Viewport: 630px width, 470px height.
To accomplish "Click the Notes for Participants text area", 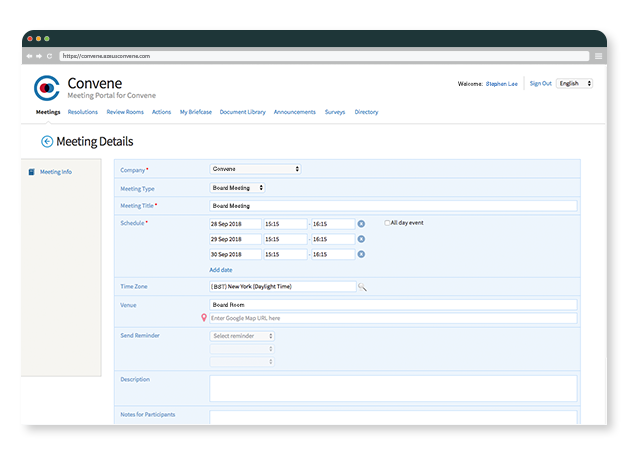I will tap(393, 417).
